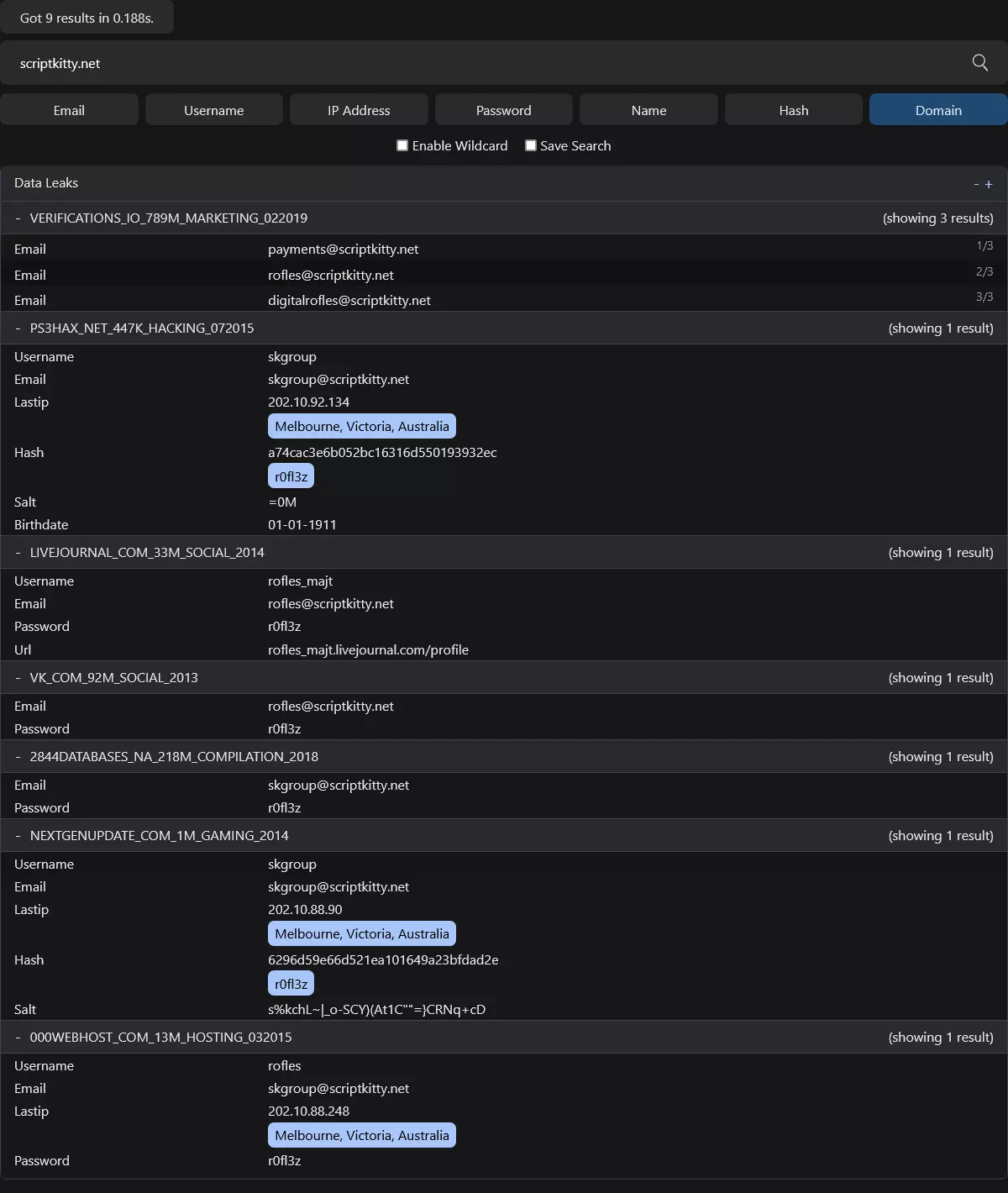Click the search magnifier icon
Viewport: 1008px width, 1193px height.
coord(979,63)
